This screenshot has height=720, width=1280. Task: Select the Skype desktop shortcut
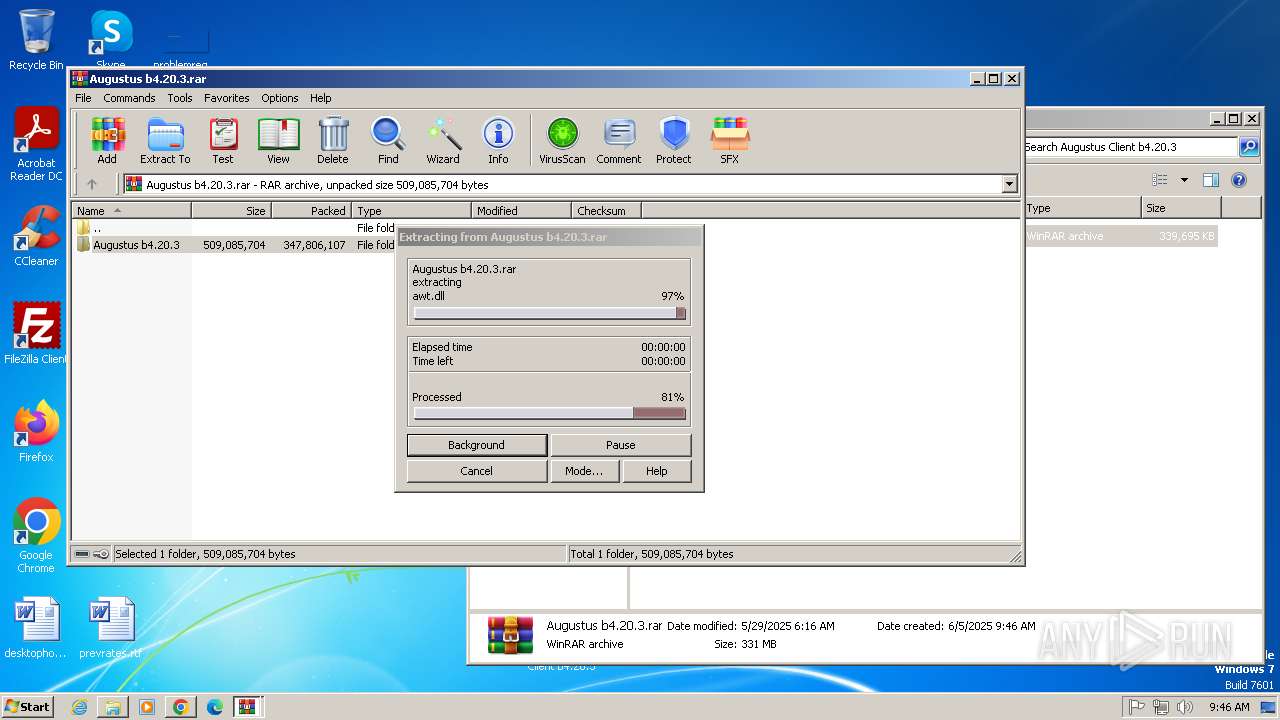111,38
